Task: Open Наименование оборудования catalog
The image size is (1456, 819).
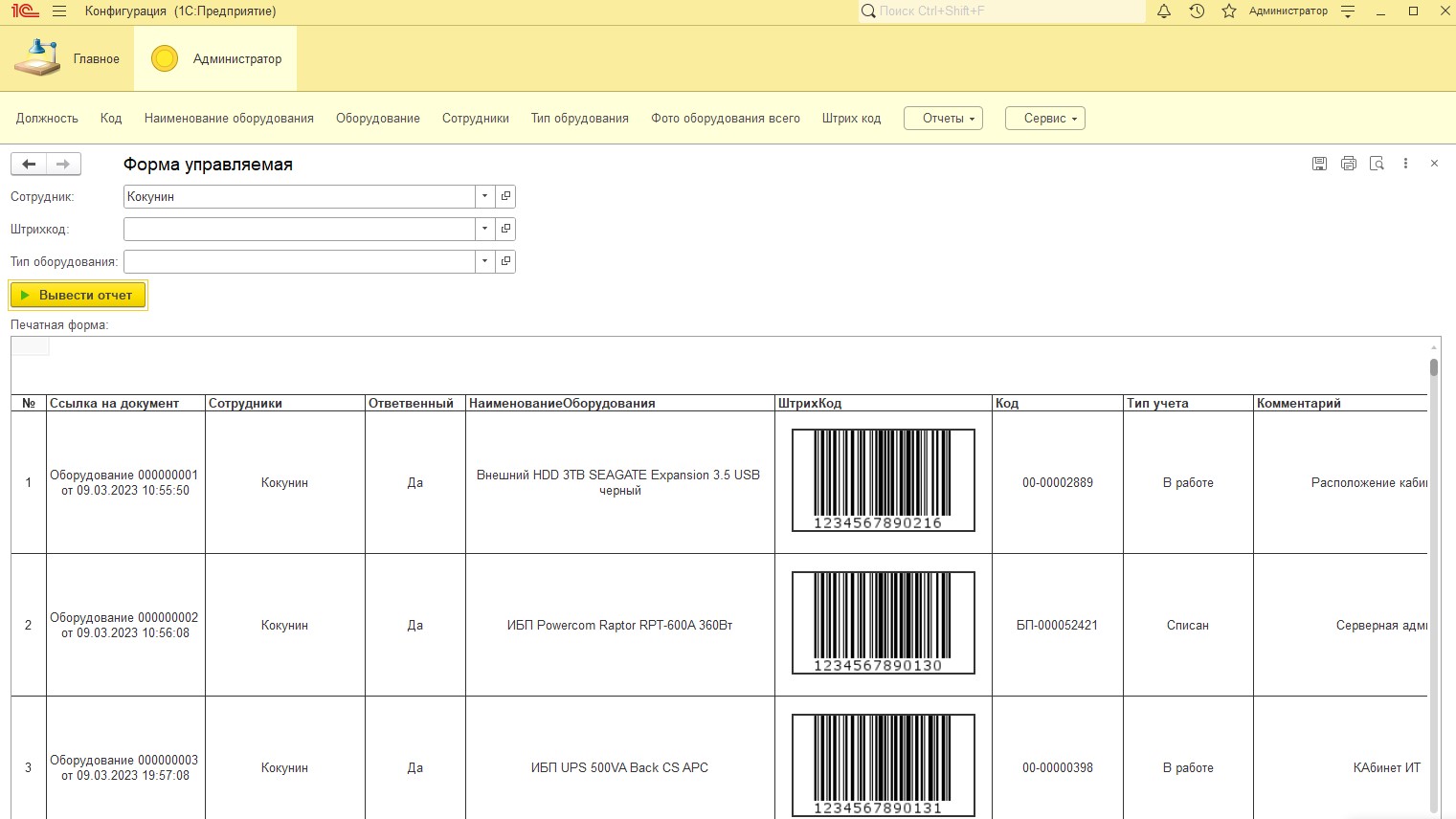Action: coord(229,119)
